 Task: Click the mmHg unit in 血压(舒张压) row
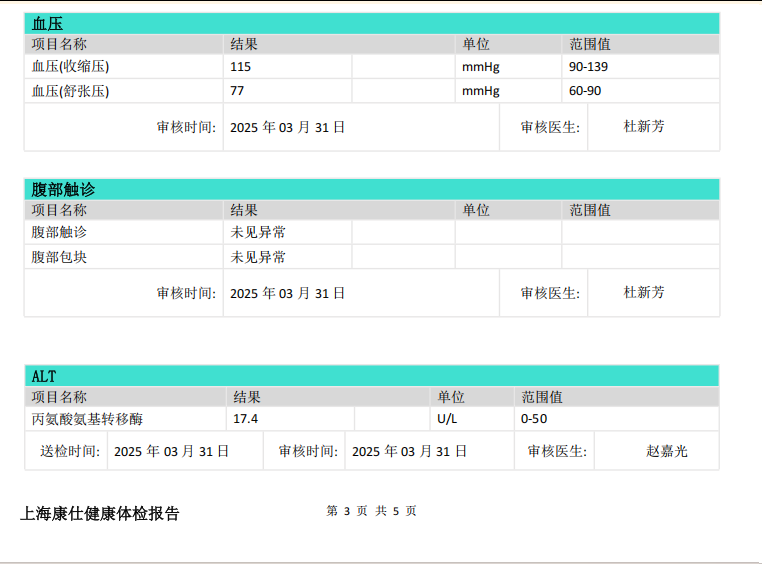pyautogui.click(x=480, y=91)
